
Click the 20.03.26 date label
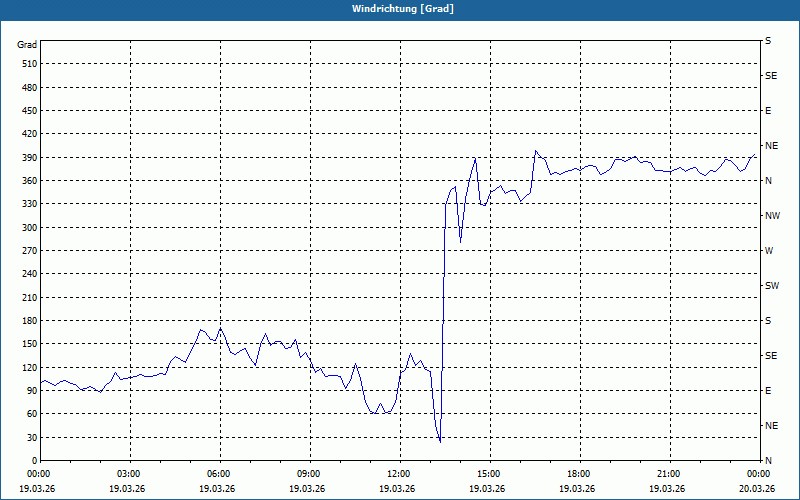click(x=757, y=488)
